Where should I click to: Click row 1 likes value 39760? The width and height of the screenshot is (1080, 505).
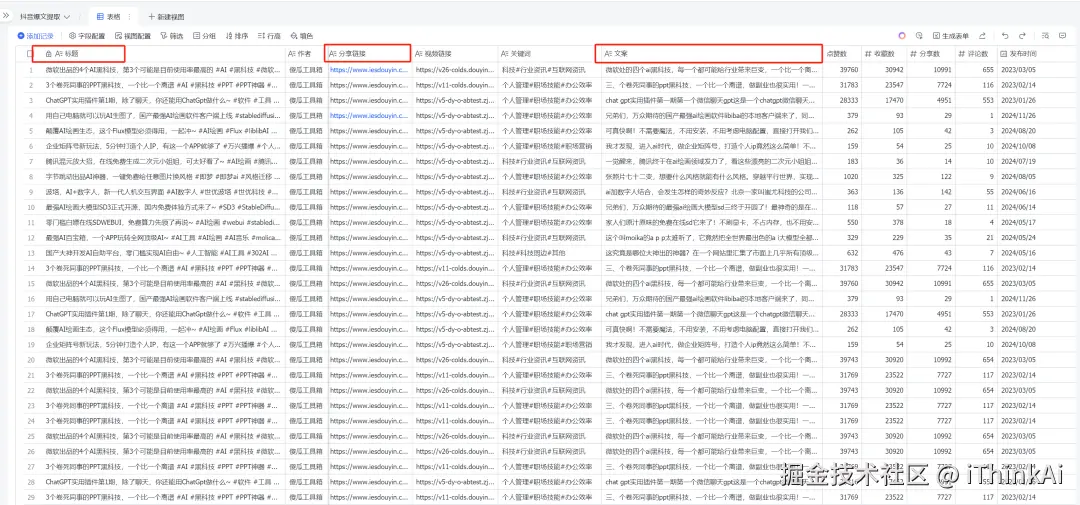[x=847, y=70]
